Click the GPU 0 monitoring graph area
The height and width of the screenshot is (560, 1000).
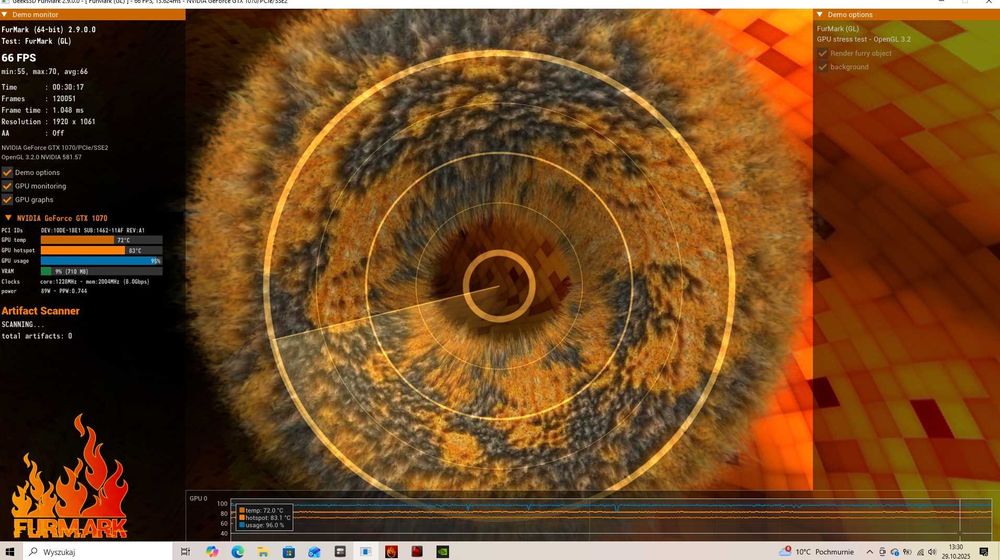(x=611, y=518)
